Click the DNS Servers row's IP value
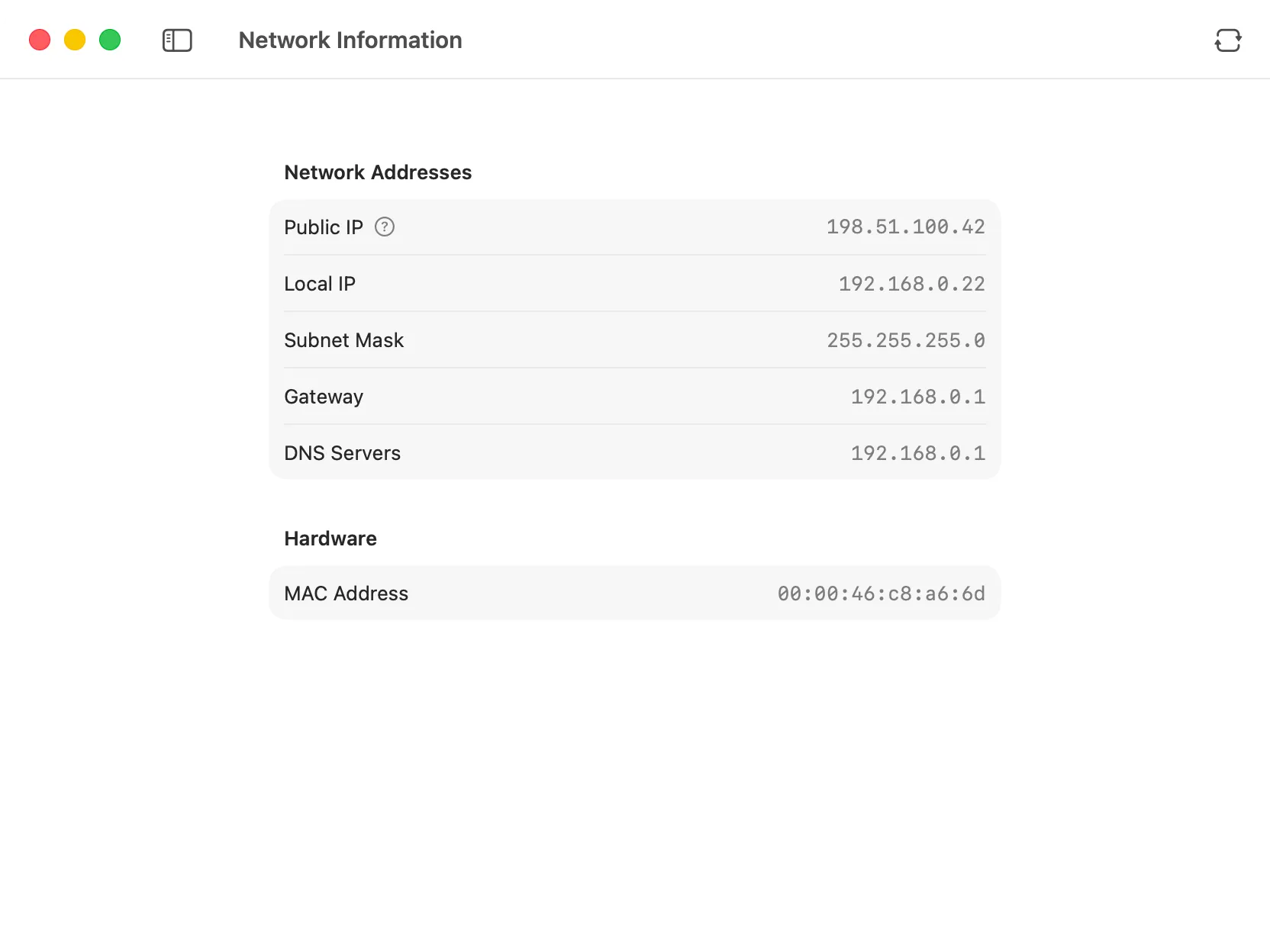The image size is (1270, 952). (x=917, y=453)
